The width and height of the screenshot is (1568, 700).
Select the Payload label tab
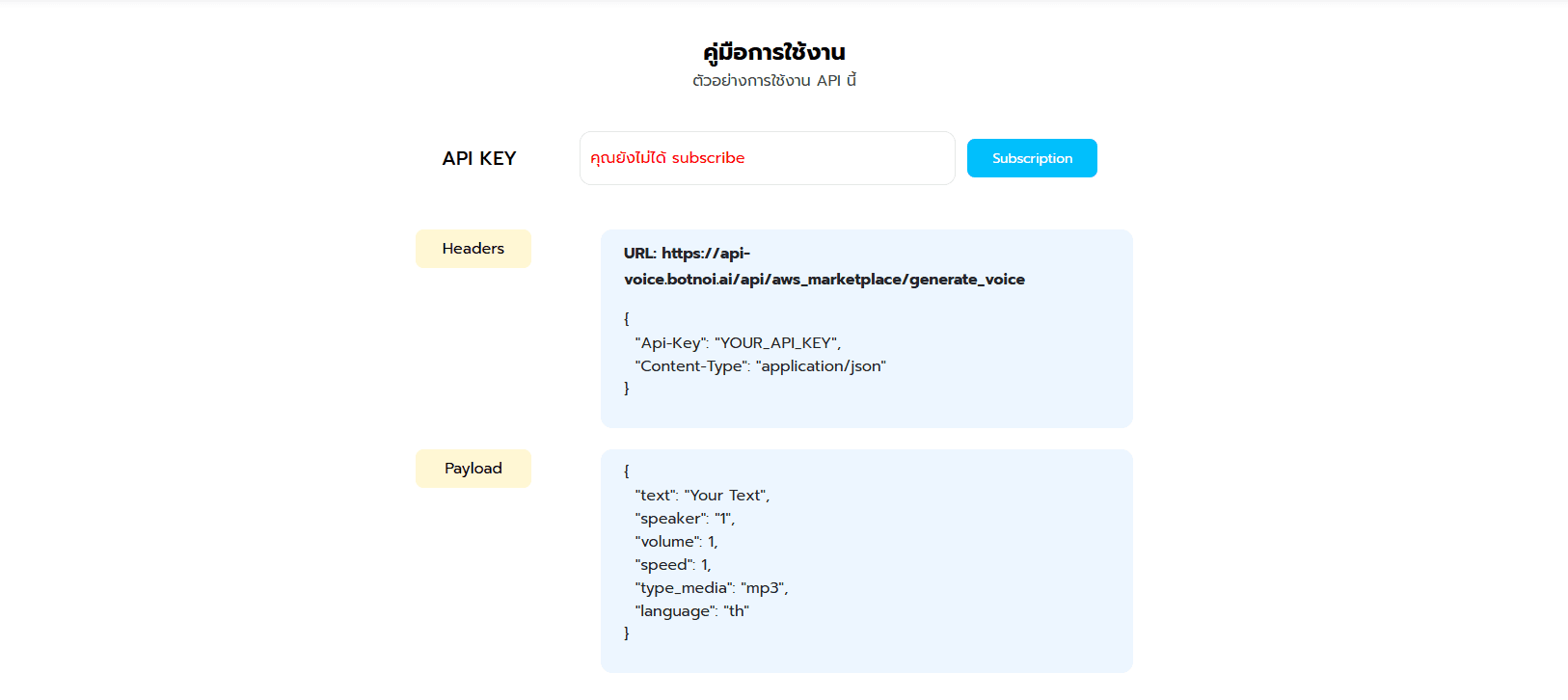click(x=473, y=469)
